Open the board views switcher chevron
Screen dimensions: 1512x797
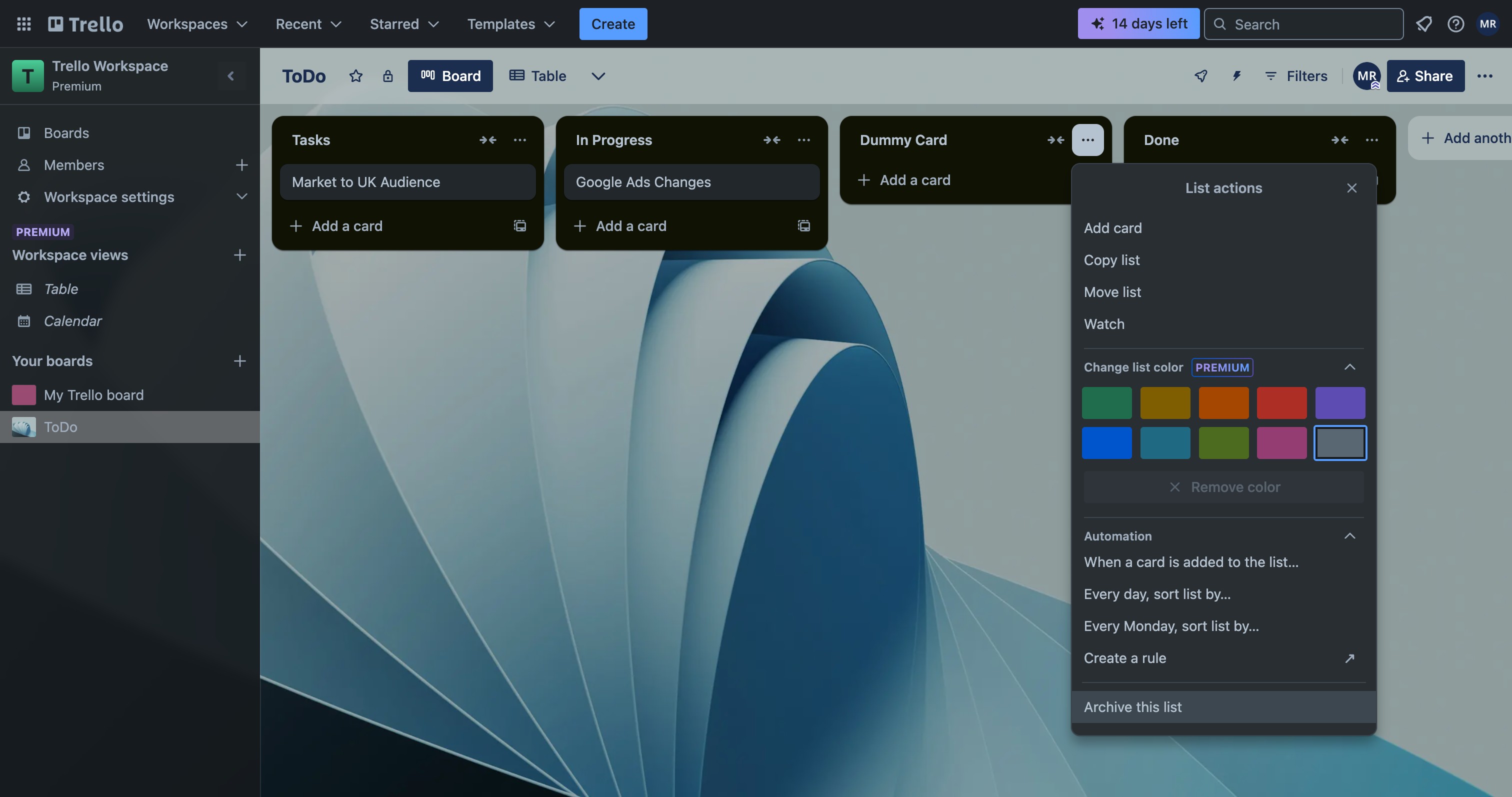click(x=597, y=75)
